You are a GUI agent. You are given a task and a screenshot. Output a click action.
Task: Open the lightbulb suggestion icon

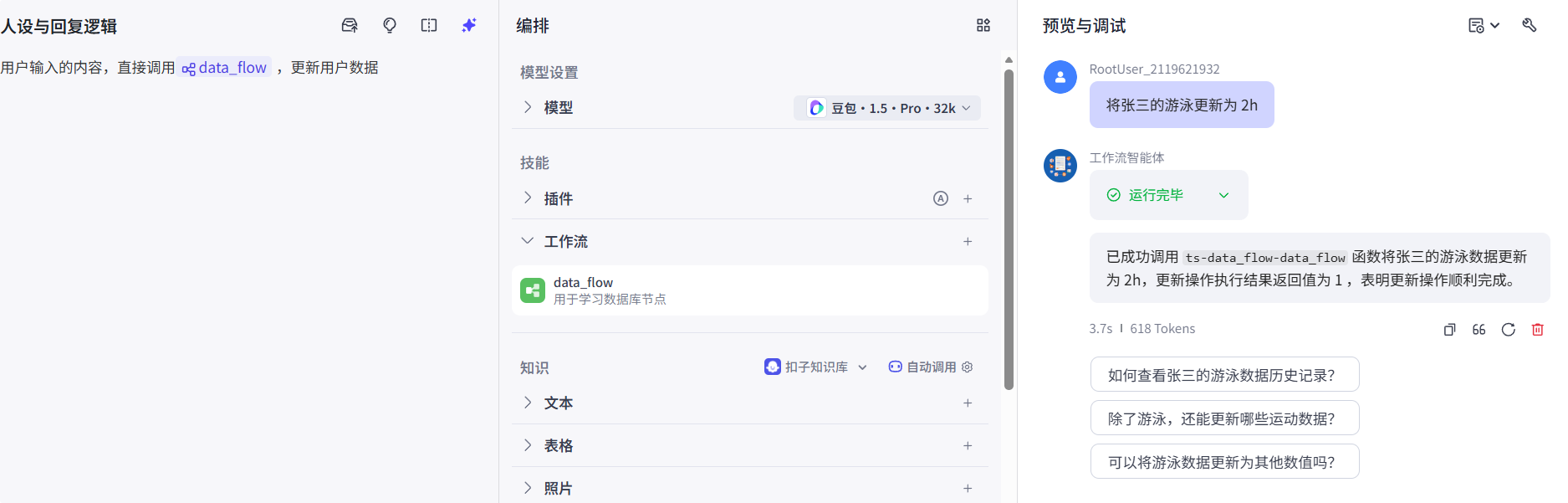click(390, 25)
